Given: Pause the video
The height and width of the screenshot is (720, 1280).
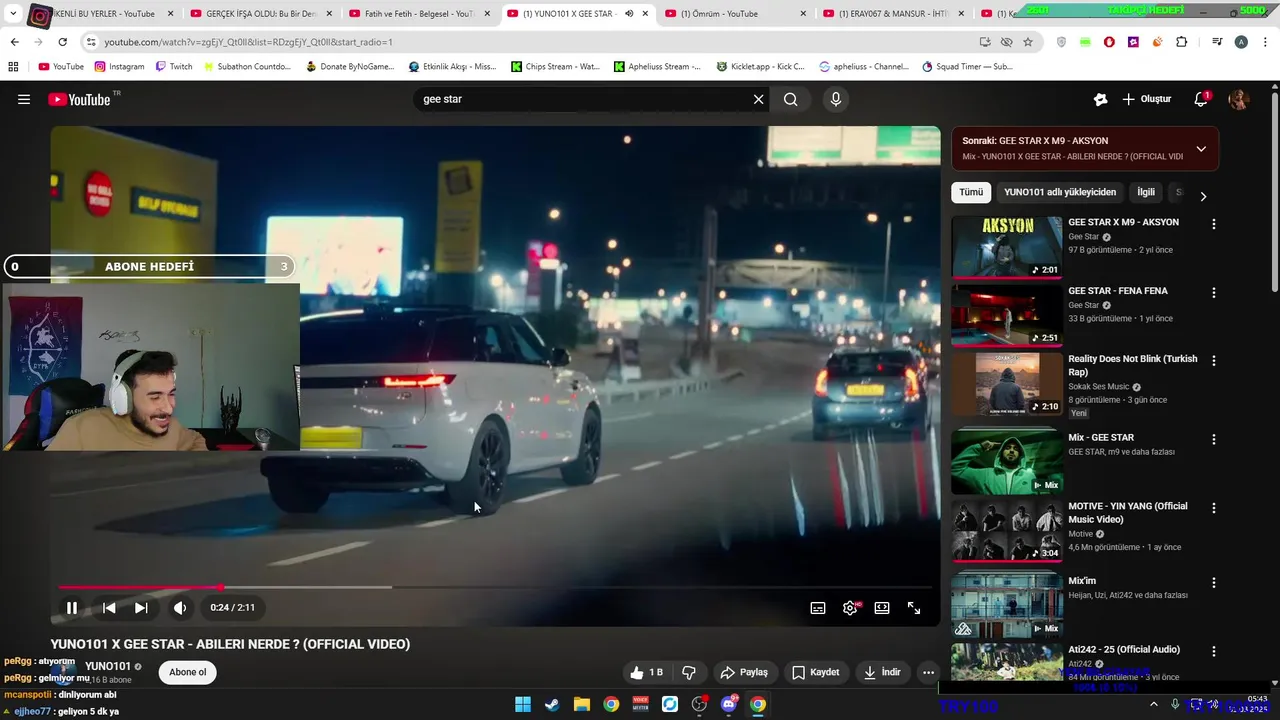Looking at the screenshot, I should click(72, 607).
